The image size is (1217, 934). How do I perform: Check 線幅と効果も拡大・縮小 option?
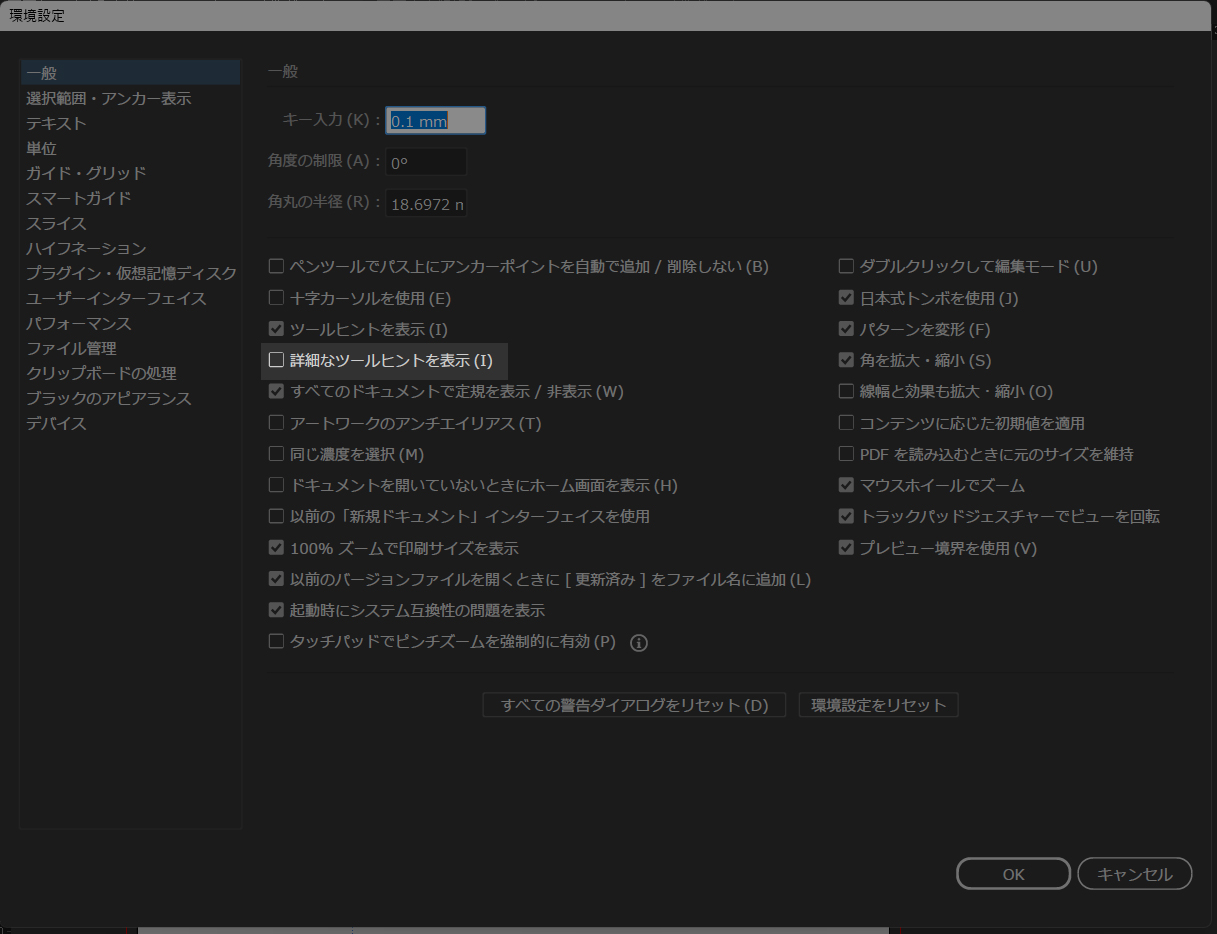(x=847, y=392)
